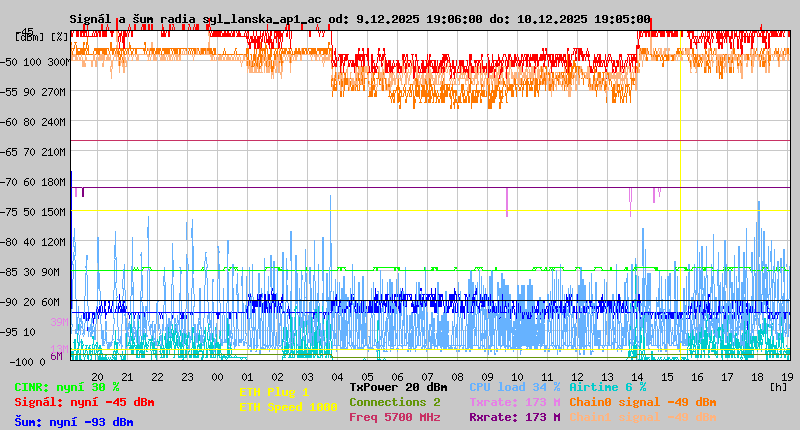Click the ETH Speed 1000 legend label
Image resolution: width=800 pixels, height=430 pixels.
click(x=288, y=407)
